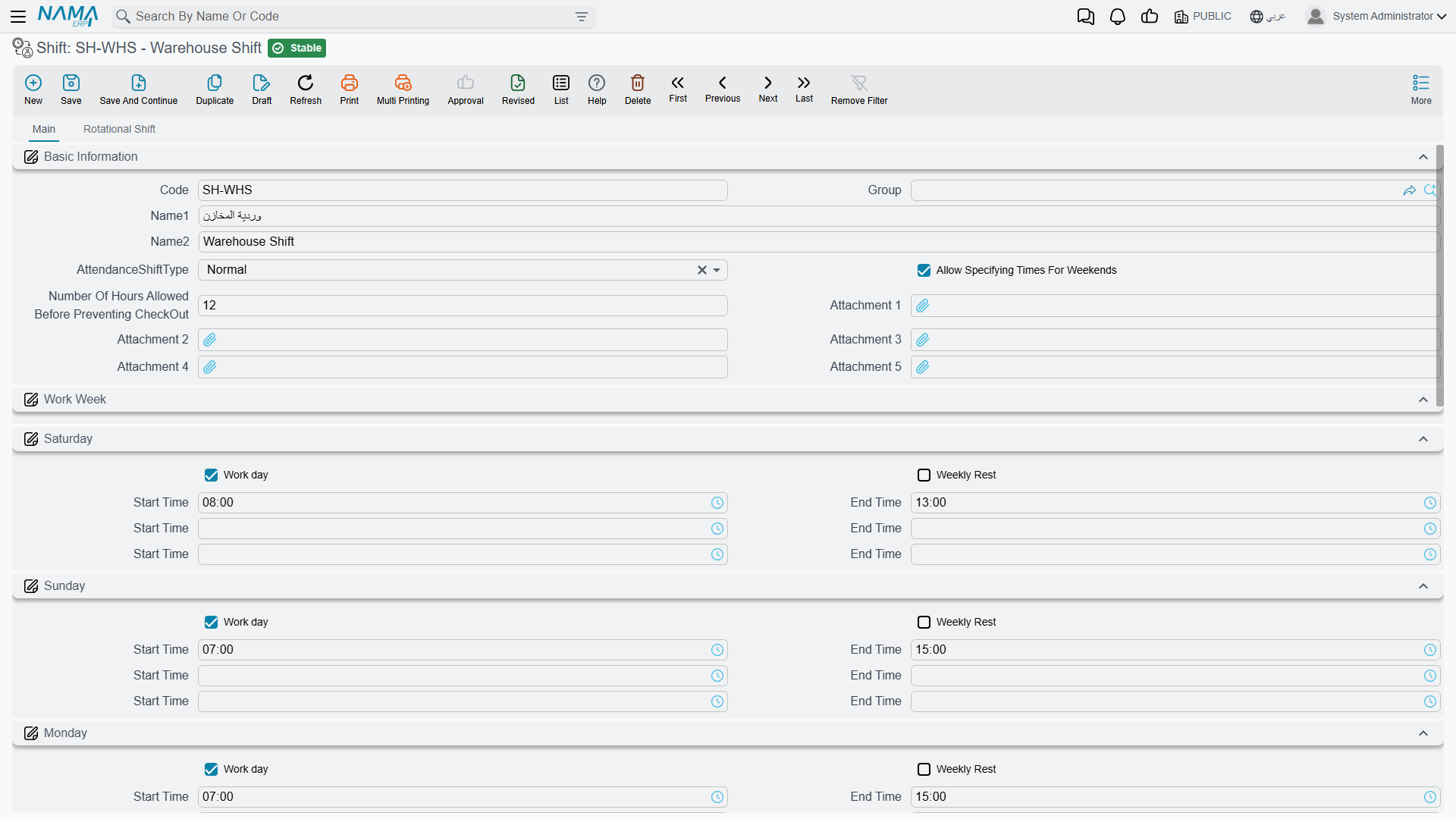Click the PUBLIC company button

point(1203,17)
